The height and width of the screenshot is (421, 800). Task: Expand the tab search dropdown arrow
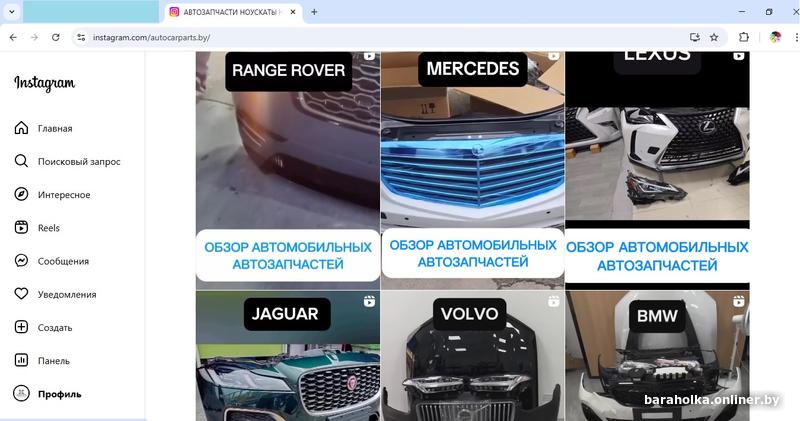tap(11, 12)
